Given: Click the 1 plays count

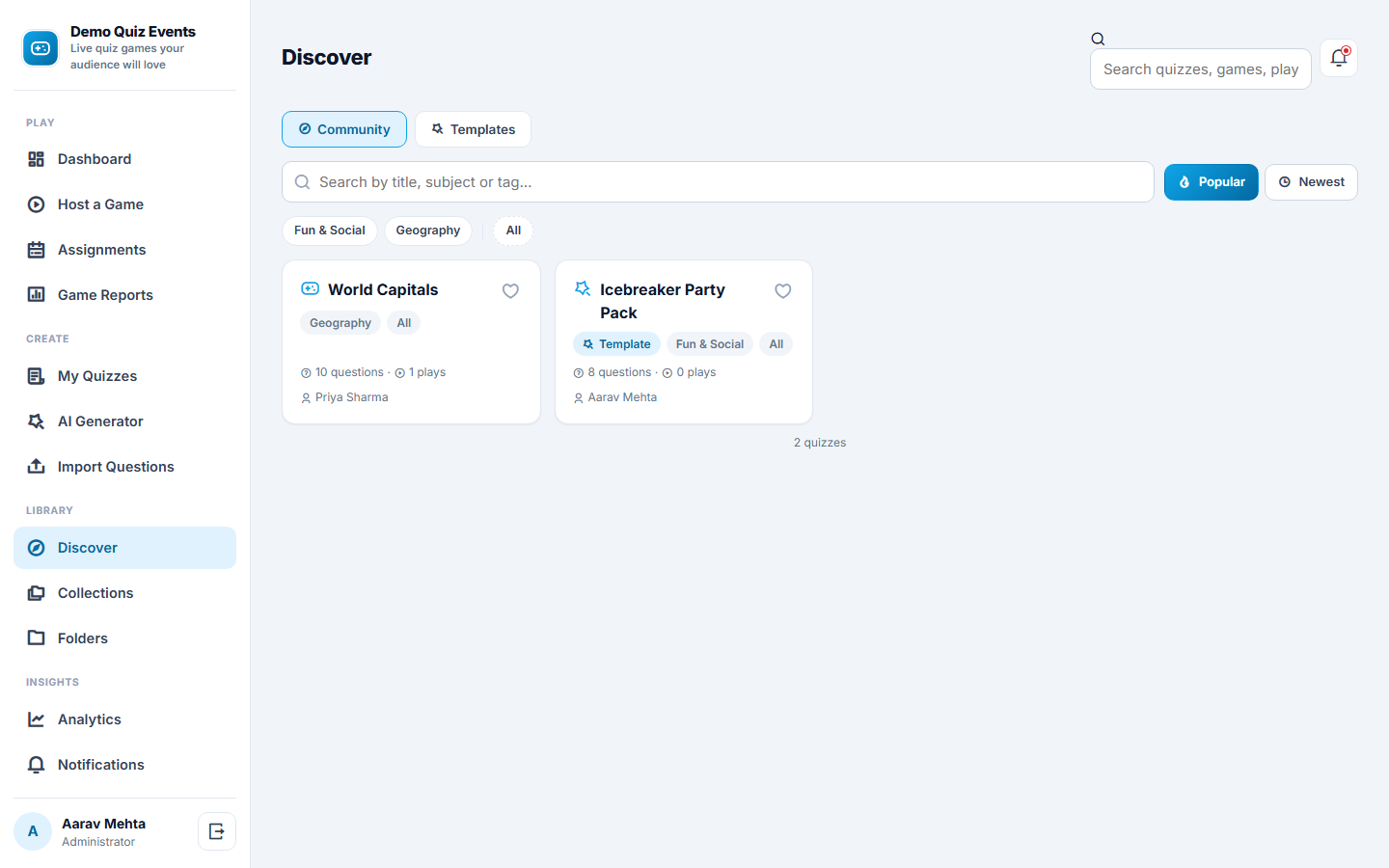Looking at the screenshot, I should pyautogui.click(x=426, y=372).
